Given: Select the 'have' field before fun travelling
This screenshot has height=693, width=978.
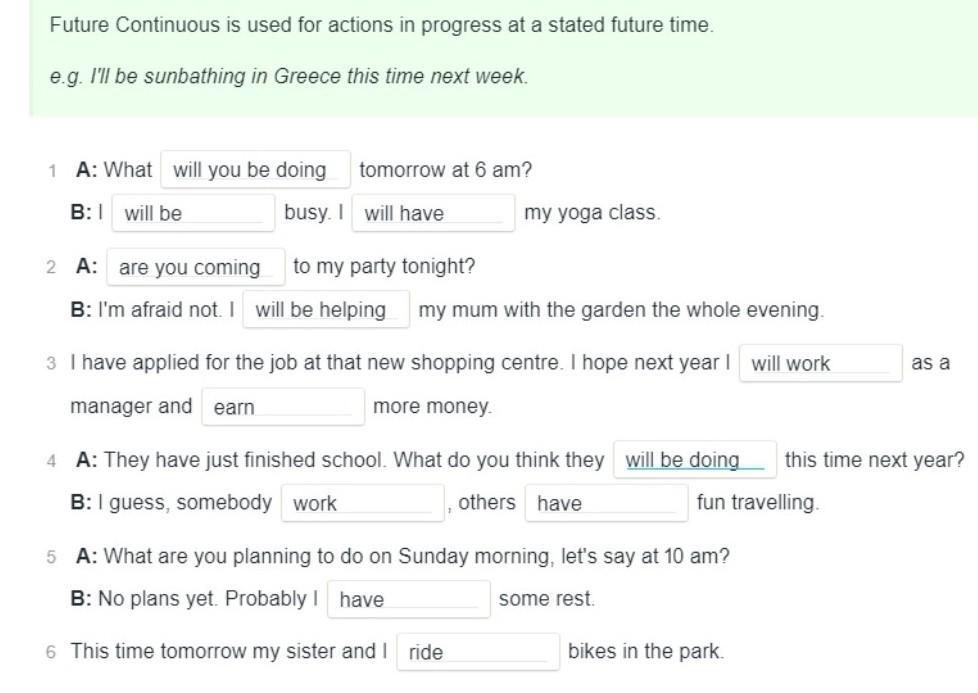Looking at the screenshot, I should 606,503.
